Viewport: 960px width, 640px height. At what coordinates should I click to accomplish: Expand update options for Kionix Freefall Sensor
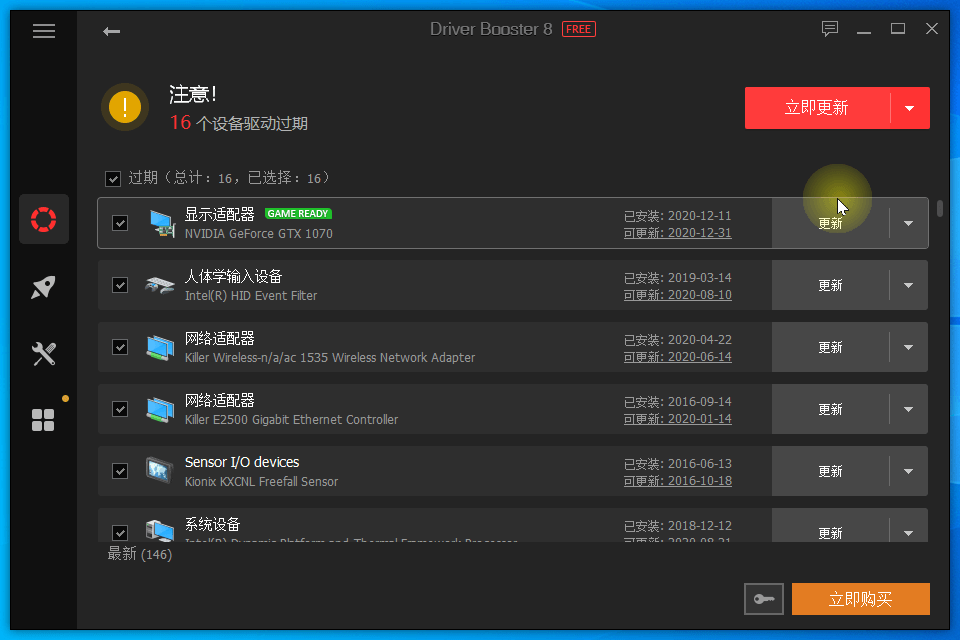tap(909, 471)
